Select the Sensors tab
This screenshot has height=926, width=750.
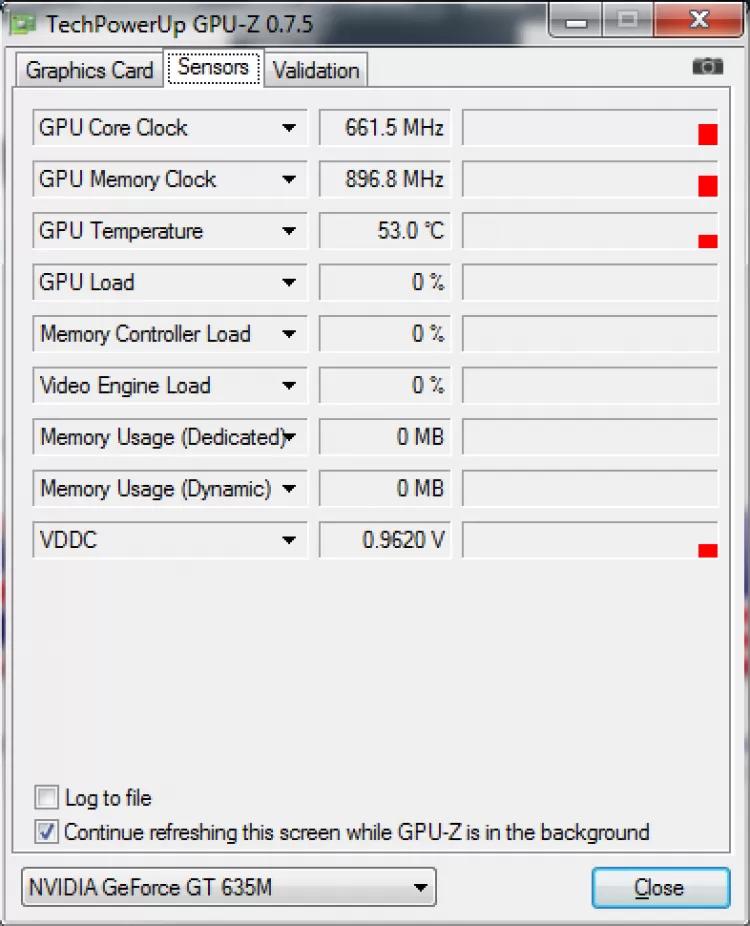point(213,68)
